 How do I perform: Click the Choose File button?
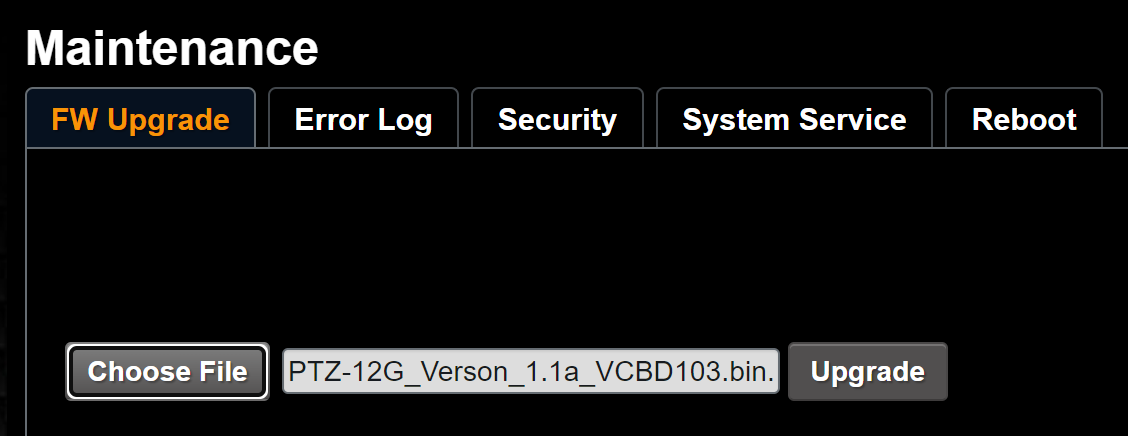pyautogui.click(x=167, y=372)
